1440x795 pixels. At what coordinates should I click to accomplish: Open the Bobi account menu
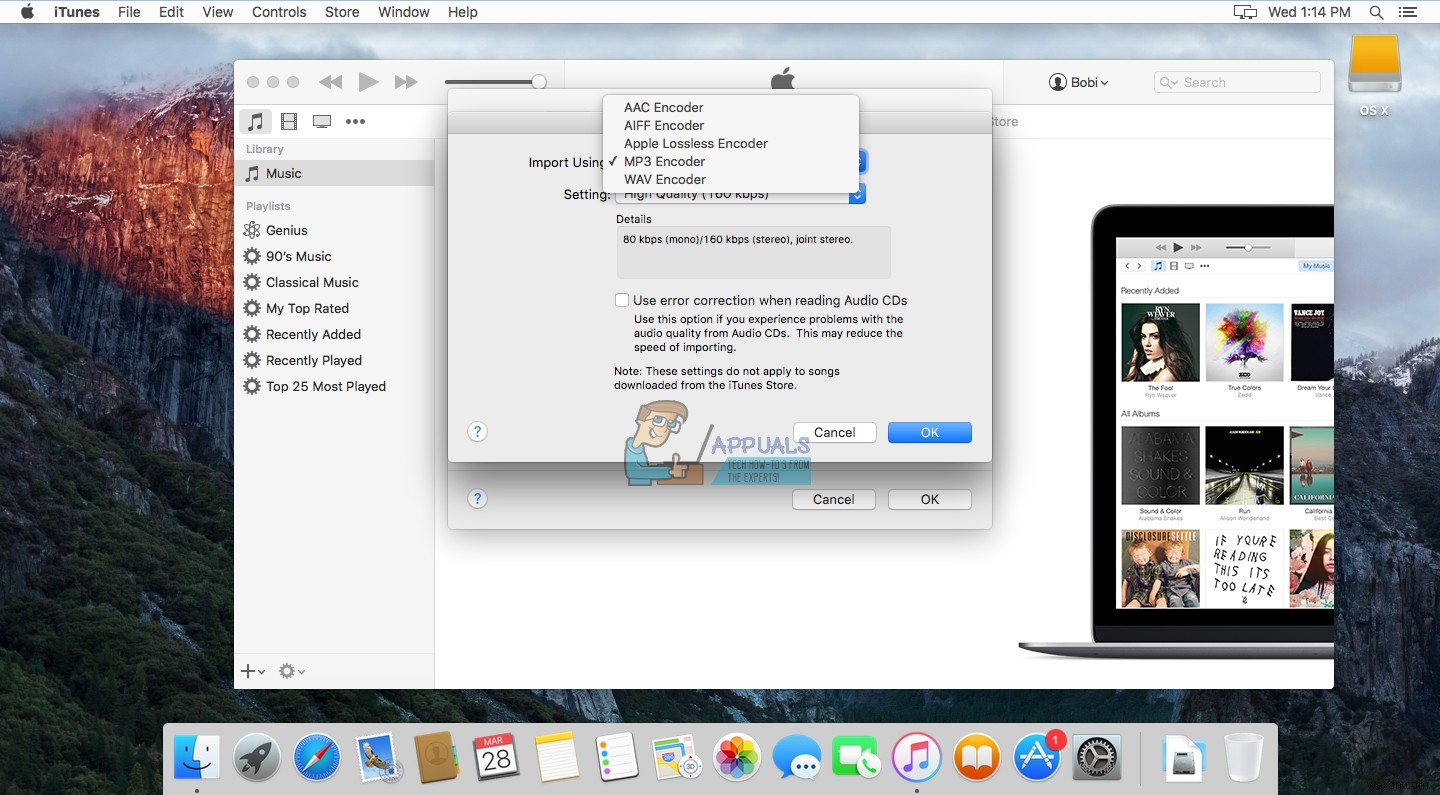point(1079,82)
